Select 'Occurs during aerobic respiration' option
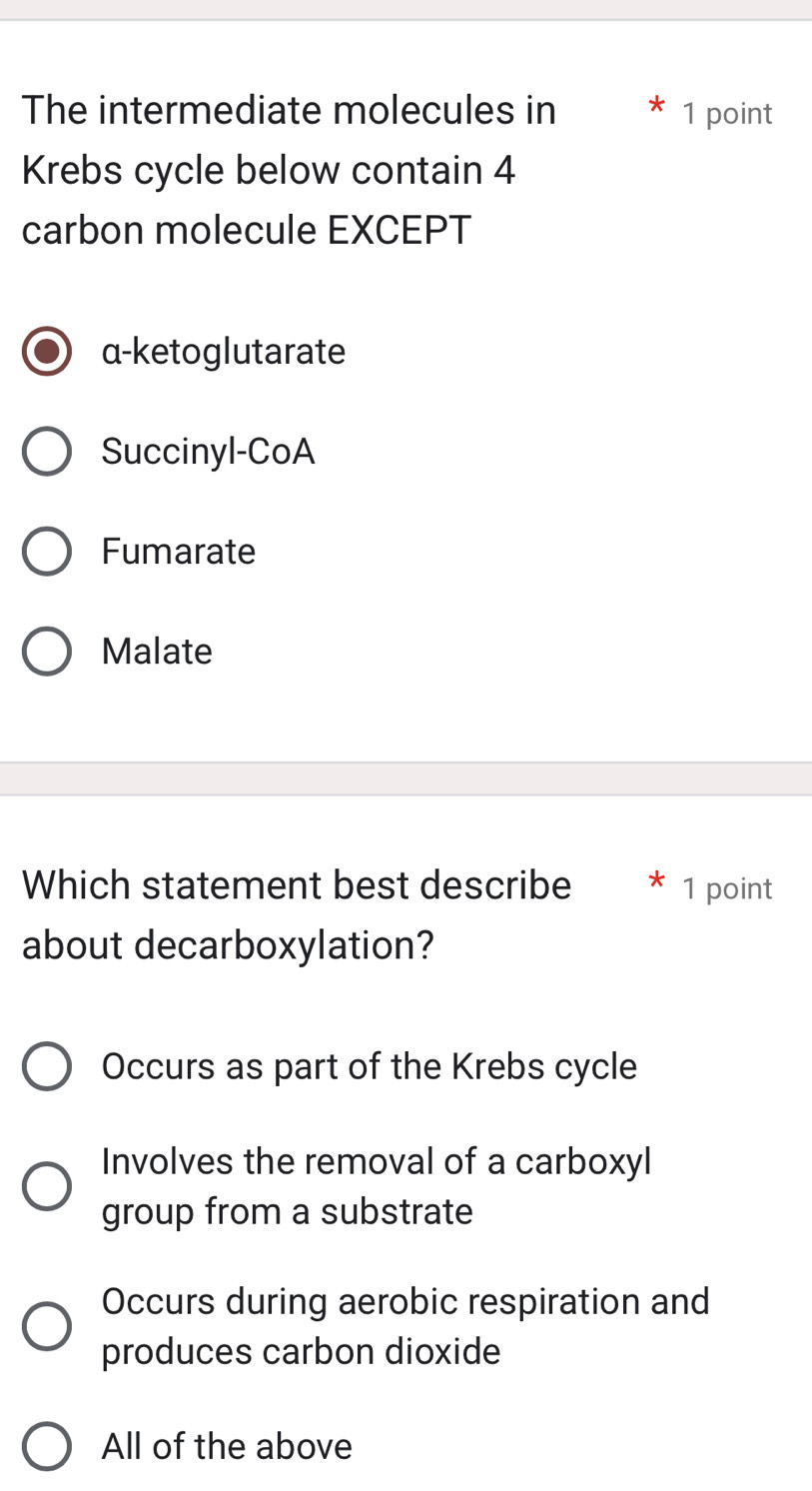The height and width of the screenshot is (1491, 812). coord(46,1326)
